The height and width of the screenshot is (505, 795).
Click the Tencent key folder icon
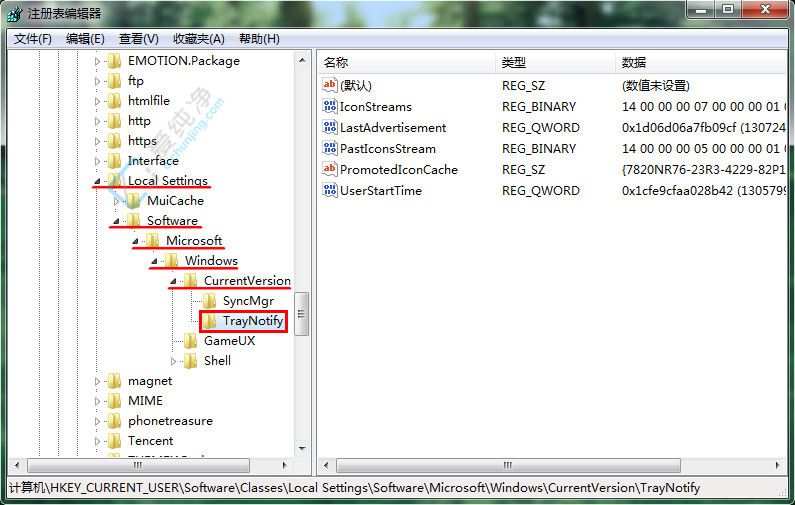click(115, 441)
